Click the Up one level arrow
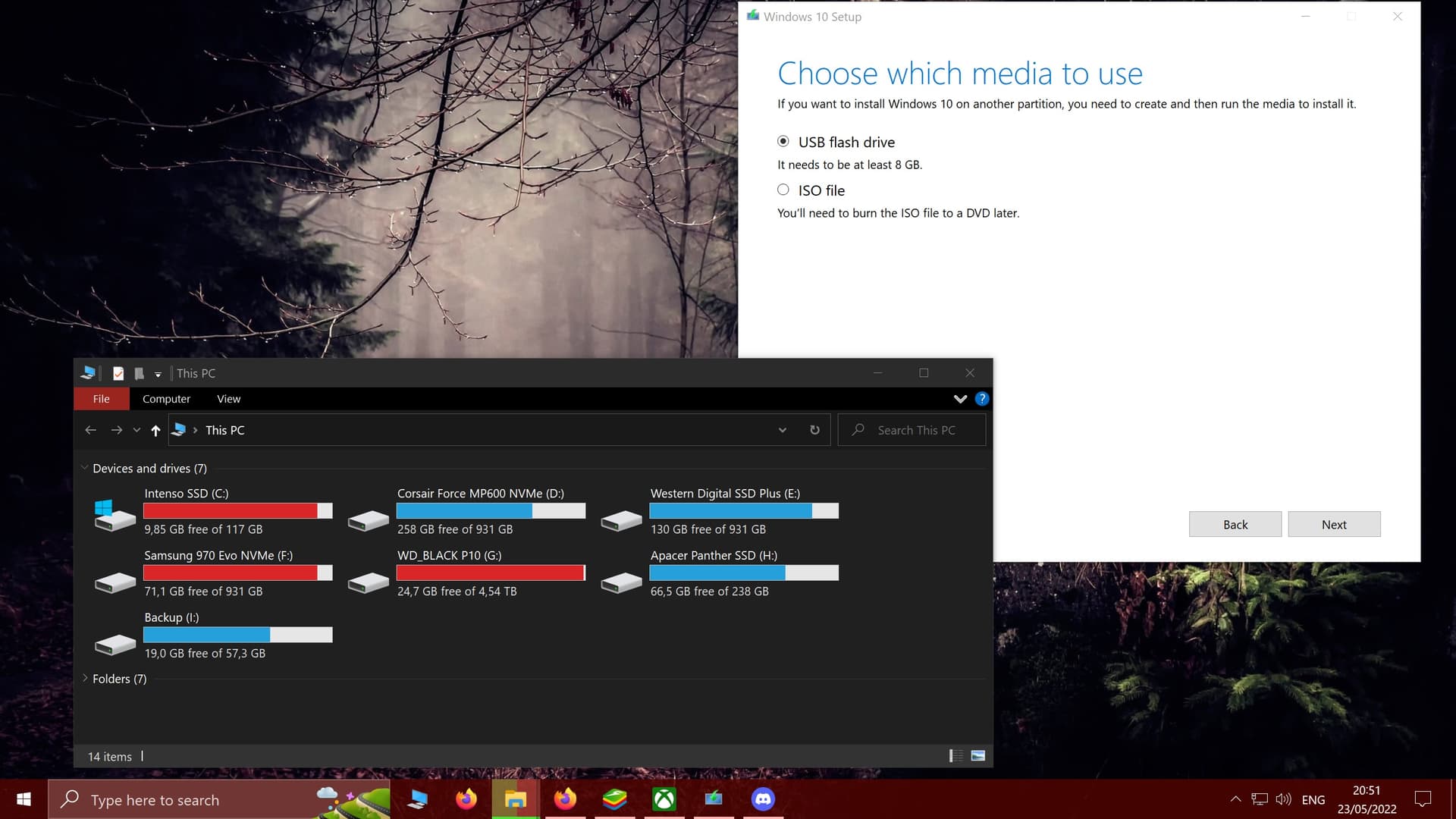Image resolution: width=1456 pixels, height=819 pixels. point(155,430)
